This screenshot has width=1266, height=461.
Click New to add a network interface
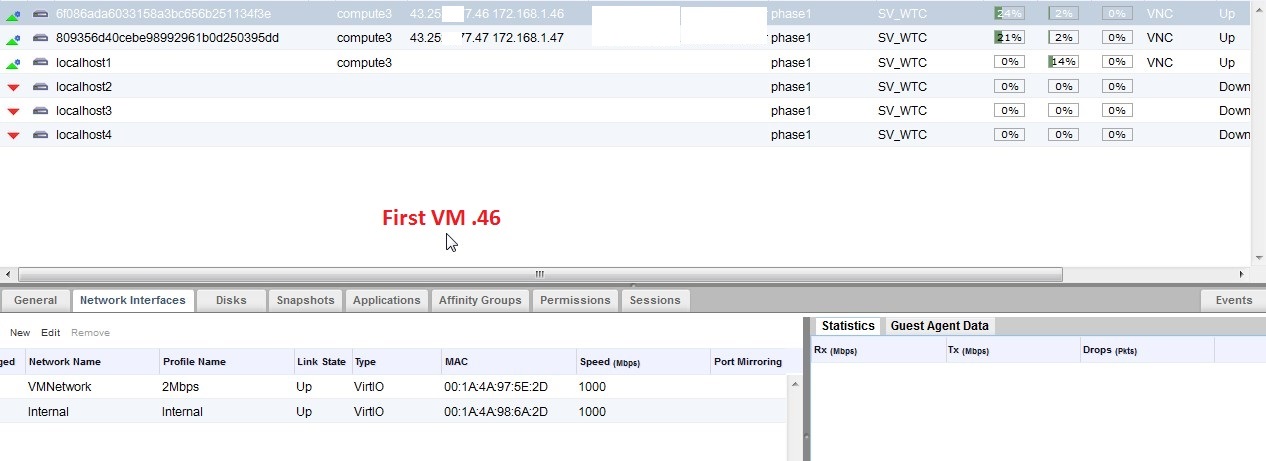(20, 332)
